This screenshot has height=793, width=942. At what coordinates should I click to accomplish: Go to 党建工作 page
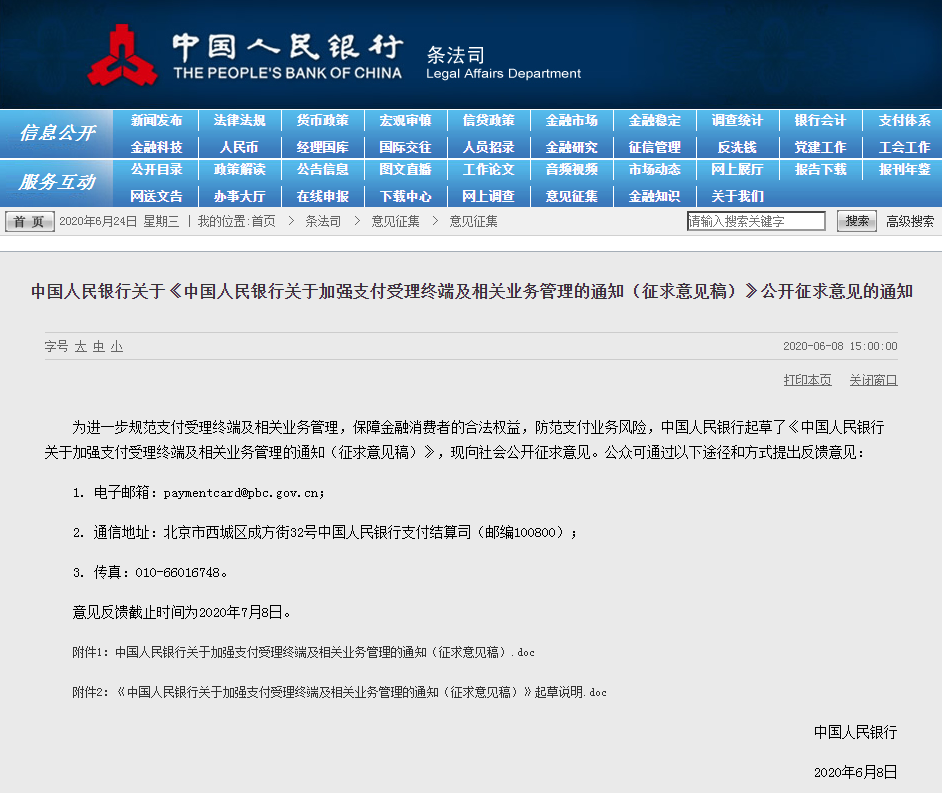(x=820, y=147)
